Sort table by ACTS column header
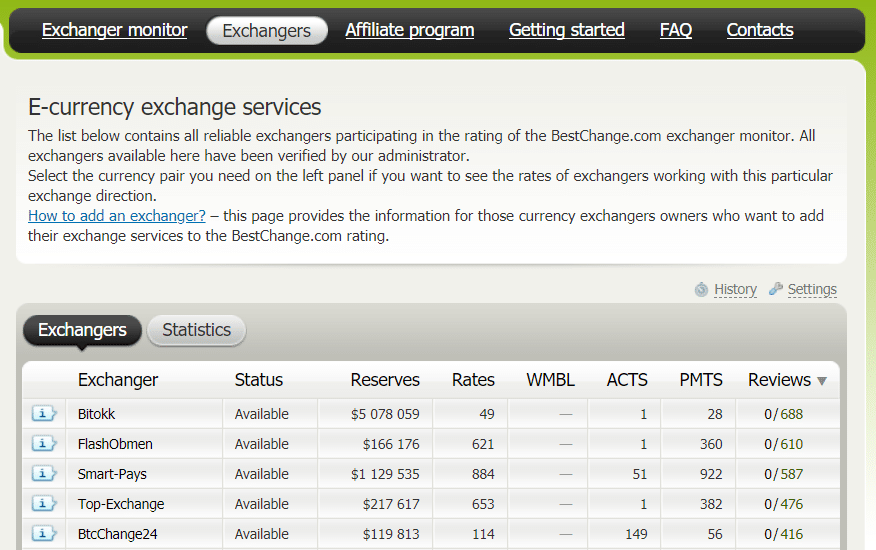The height and width of the screenshot is (550, 876). [x=627, y=380]
